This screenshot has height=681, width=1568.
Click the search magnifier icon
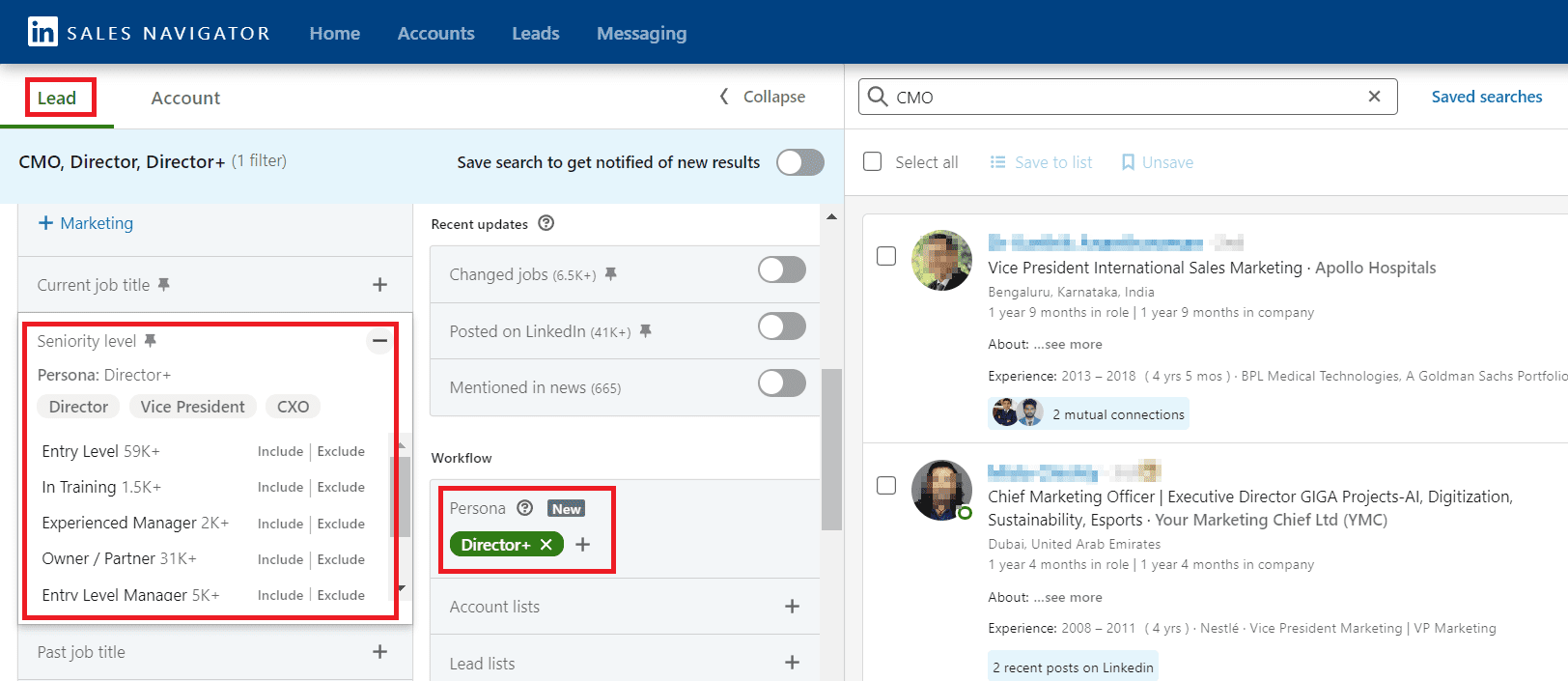click(877, 97)
